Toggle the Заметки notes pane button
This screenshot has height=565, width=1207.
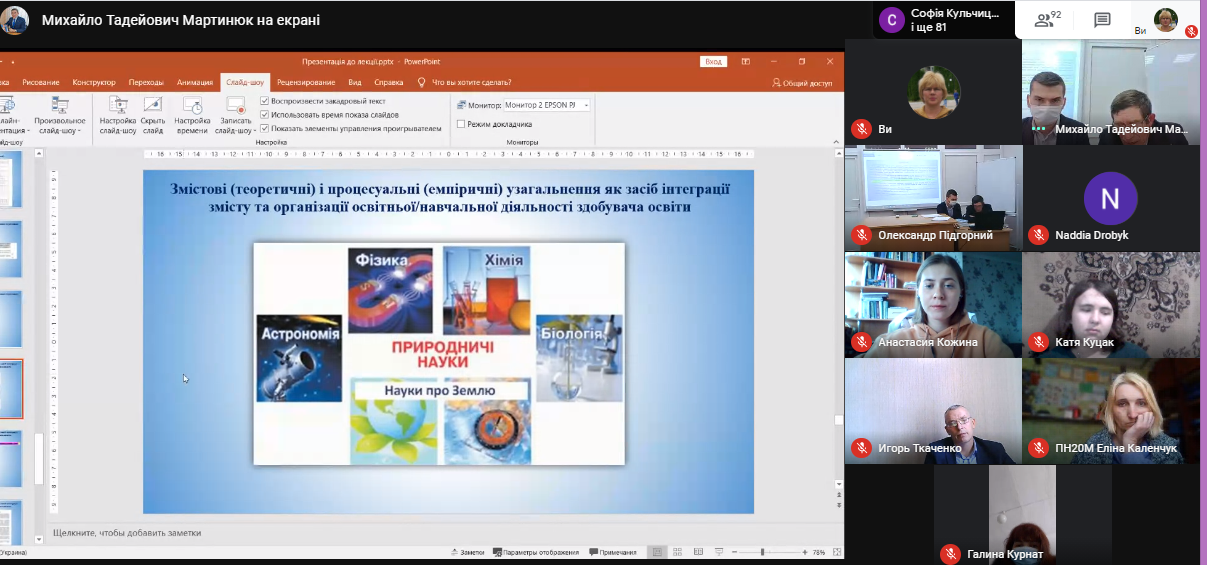(468, 552)
